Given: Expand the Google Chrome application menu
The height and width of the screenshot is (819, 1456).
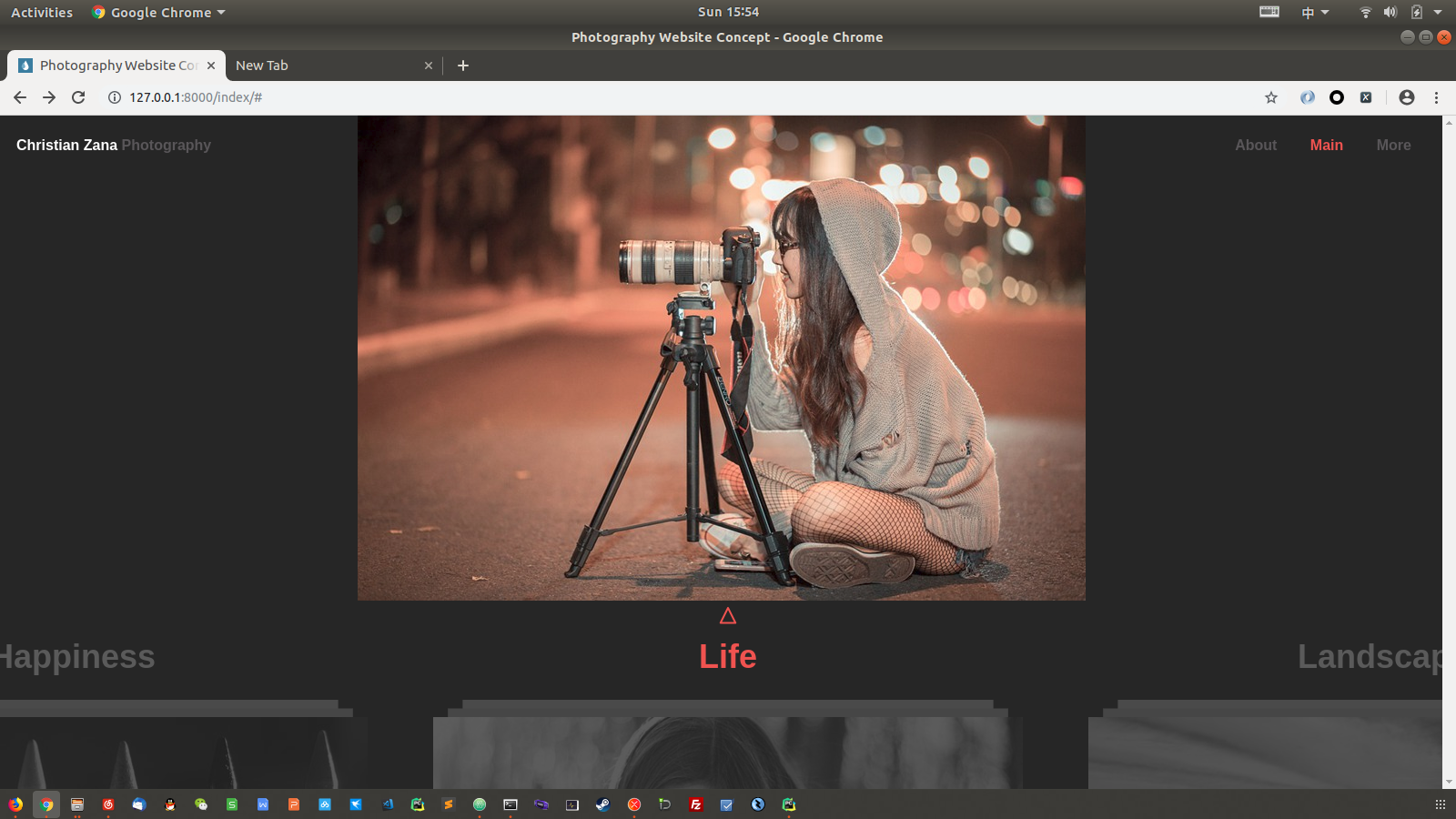Looking at the screenshot, I should [x=159, y=13].
